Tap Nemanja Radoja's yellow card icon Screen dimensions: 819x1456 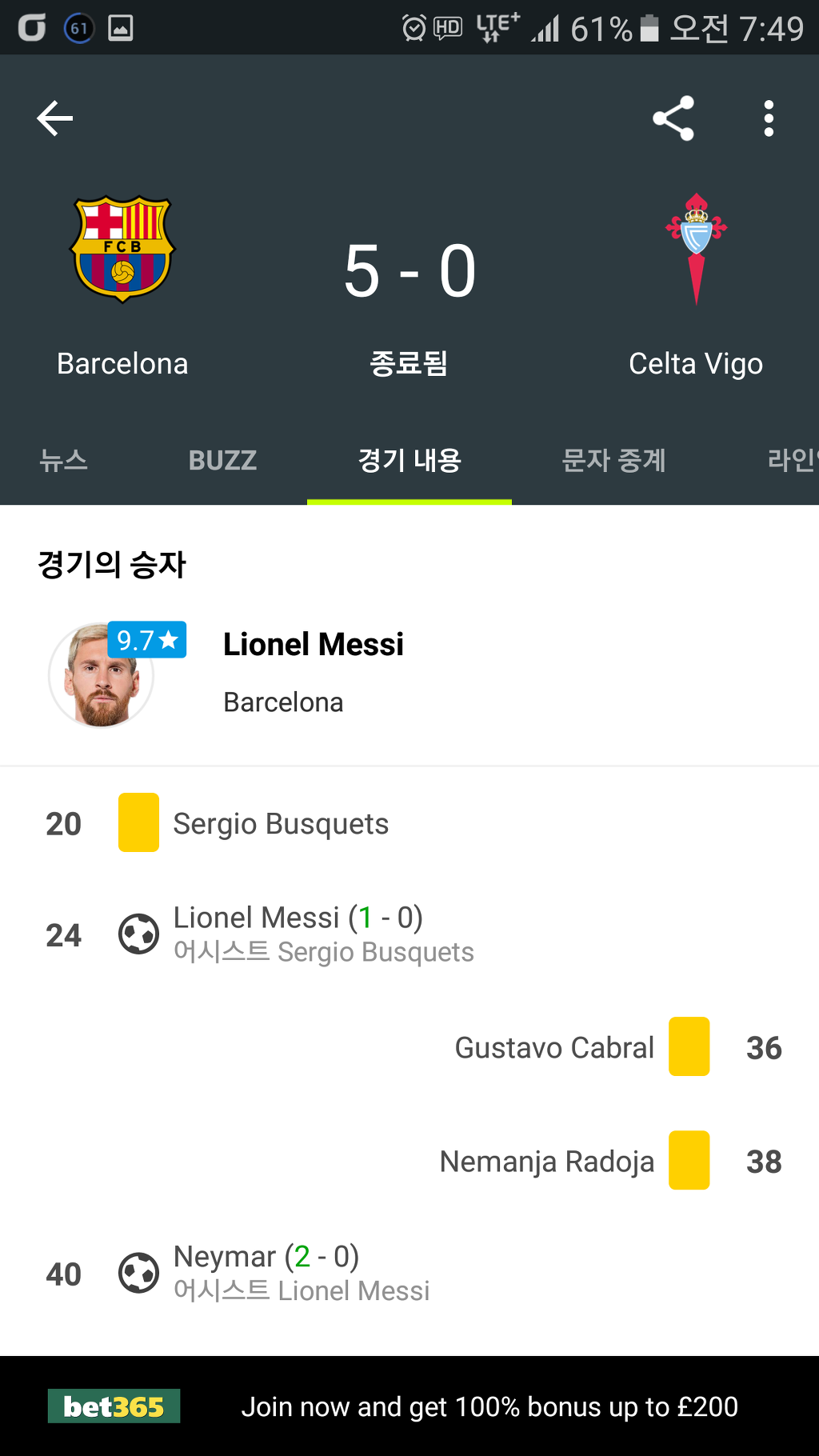[689, 1160]
